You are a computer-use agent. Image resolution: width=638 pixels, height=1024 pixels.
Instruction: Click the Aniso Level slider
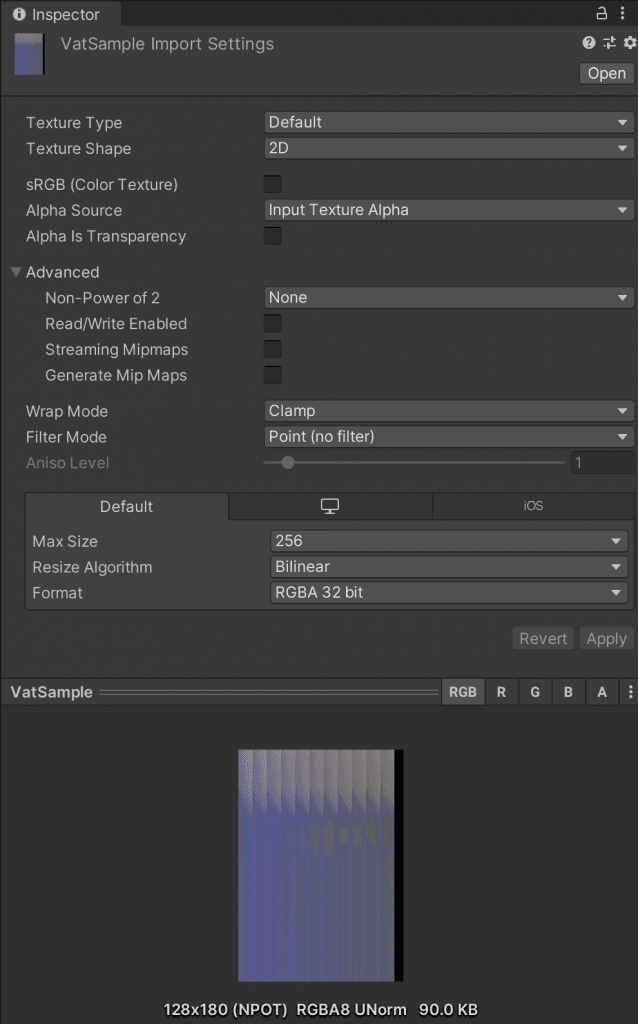click(414, 463)
